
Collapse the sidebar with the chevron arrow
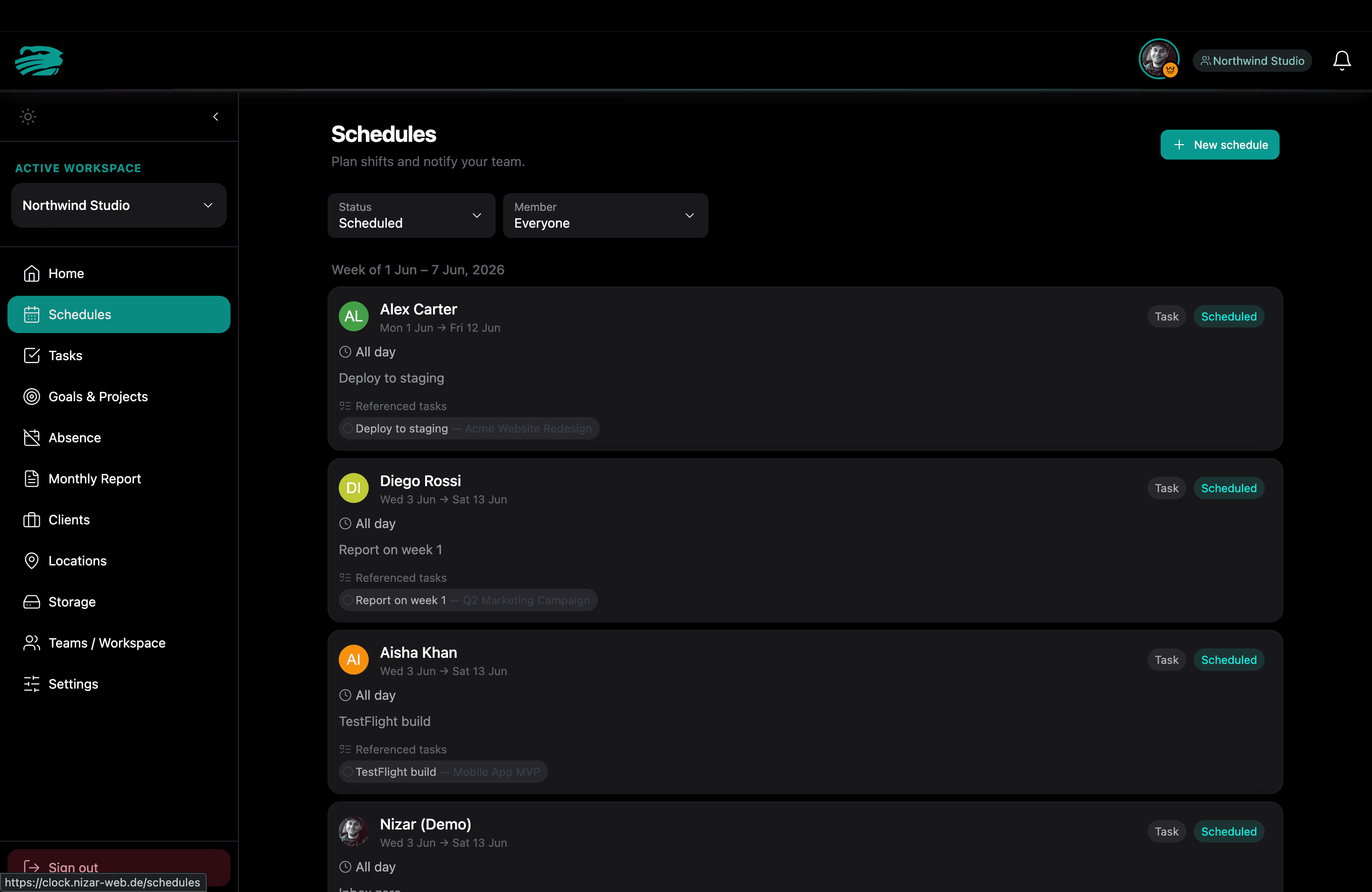[x=216, y=117]
